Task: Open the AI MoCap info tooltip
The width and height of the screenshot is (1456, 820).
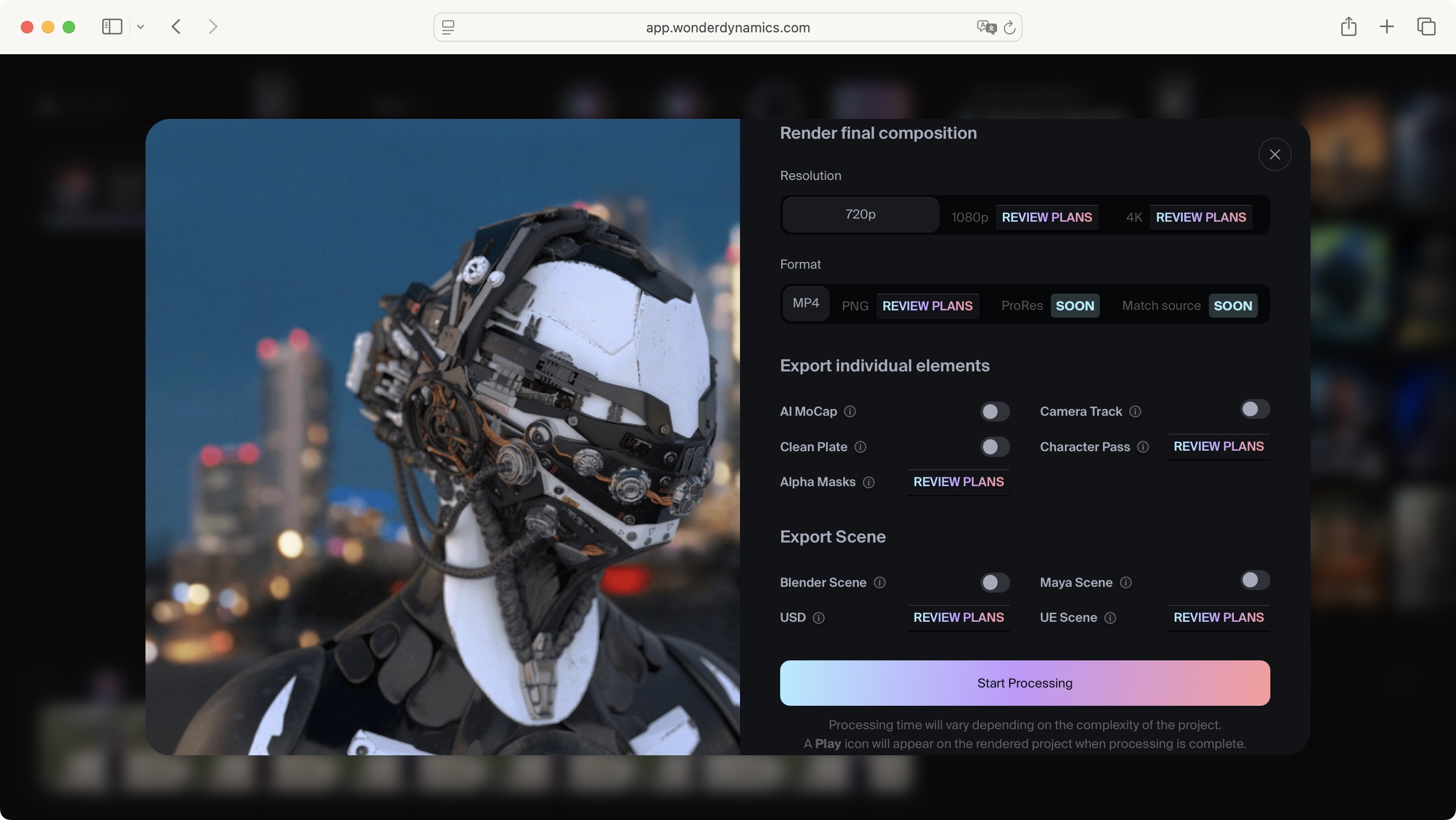Action: point(850,412)
